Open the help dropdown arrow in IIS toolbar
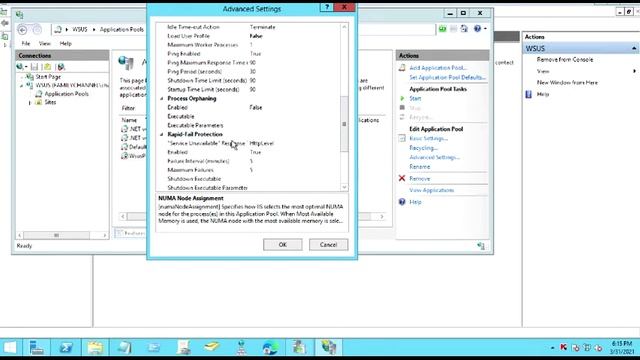 coord(485,29)
